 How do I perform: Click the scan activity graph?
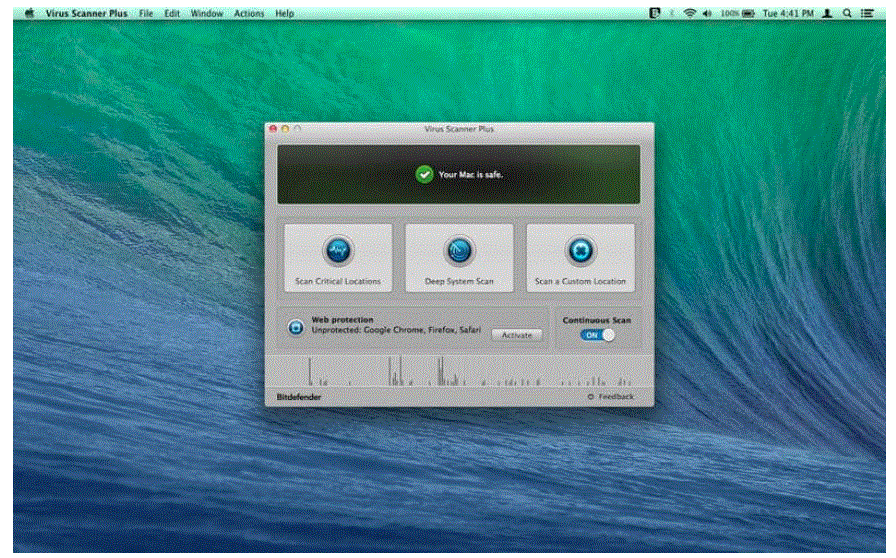(459, 371)
